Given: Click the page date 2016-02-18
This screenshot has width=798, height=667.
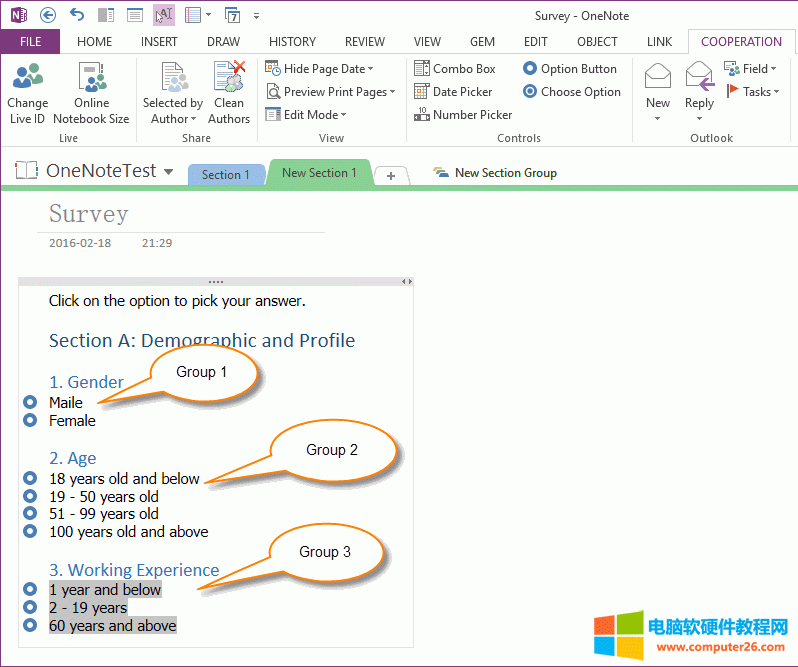Looking at the screenshot, I should [80, 243].
